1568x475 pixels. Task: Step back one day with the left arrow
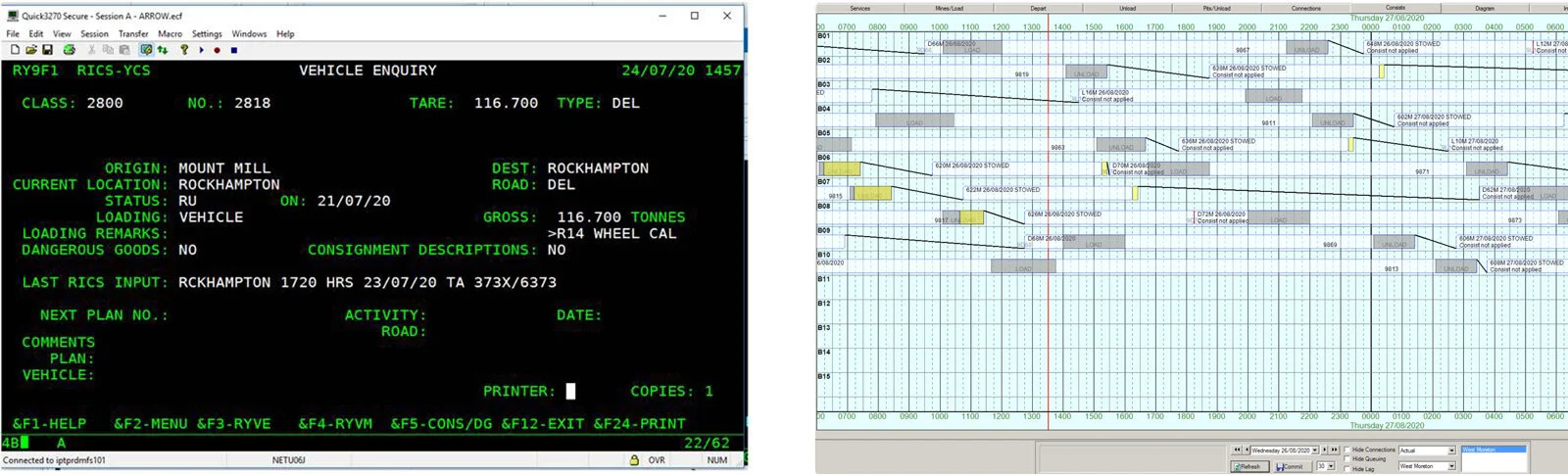(x=1247, y=450)
